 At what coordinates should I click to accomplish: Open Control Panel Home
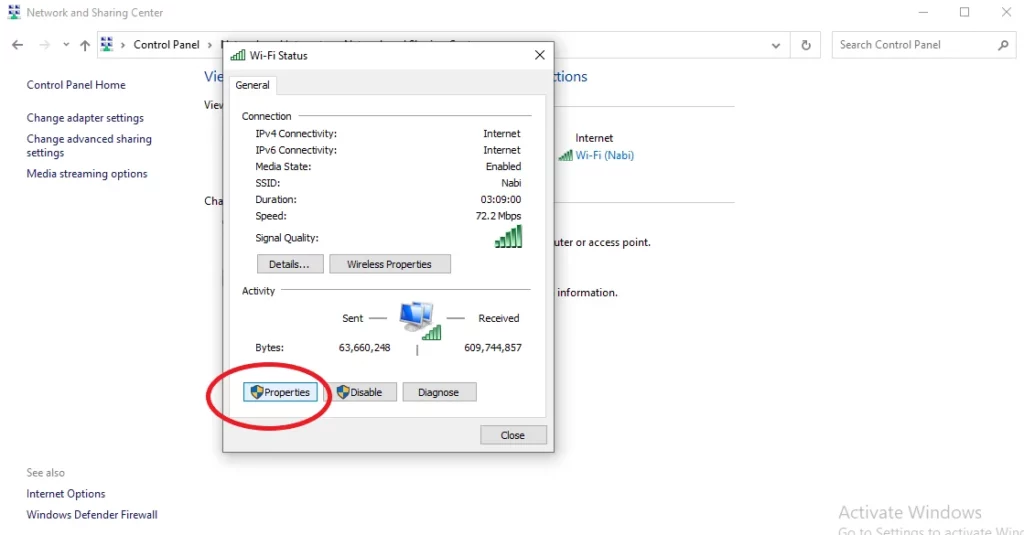76,85
